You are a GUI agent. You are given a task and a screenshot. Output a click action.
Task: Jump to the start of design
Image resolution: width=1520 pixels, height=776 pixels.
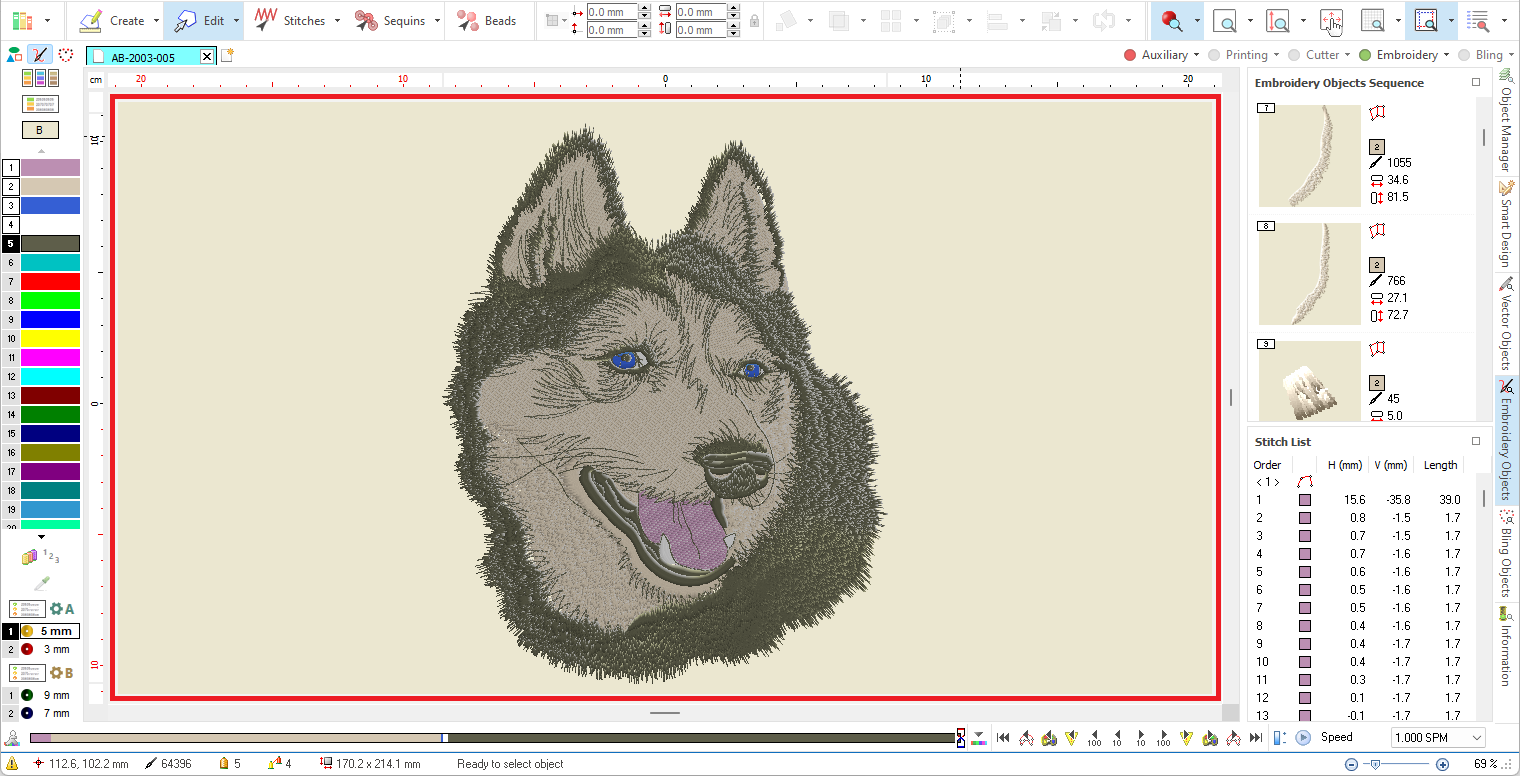(x=1003, y=738)
